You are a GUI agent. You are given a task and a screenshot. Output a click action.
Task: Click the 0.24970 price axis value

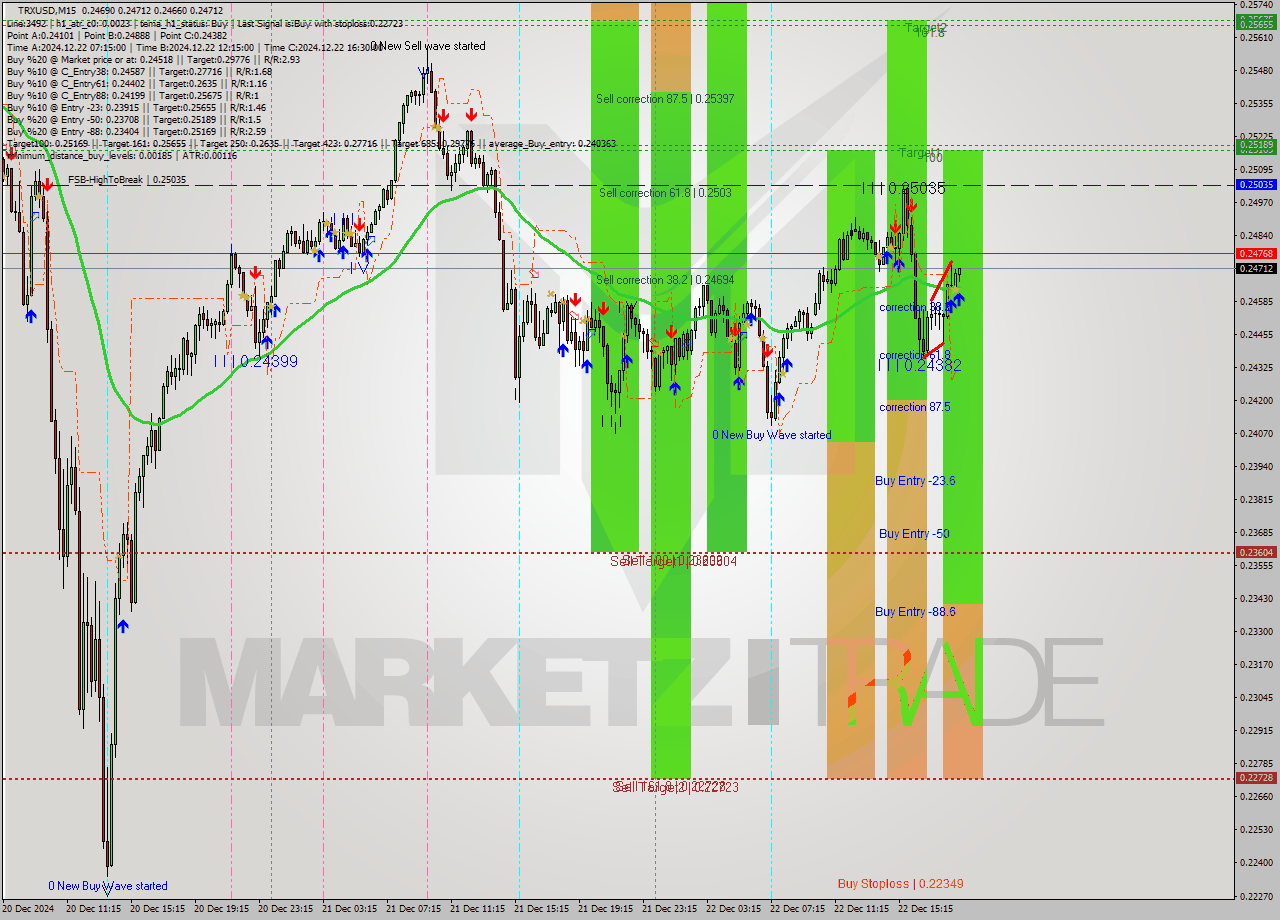point(1257,202)
